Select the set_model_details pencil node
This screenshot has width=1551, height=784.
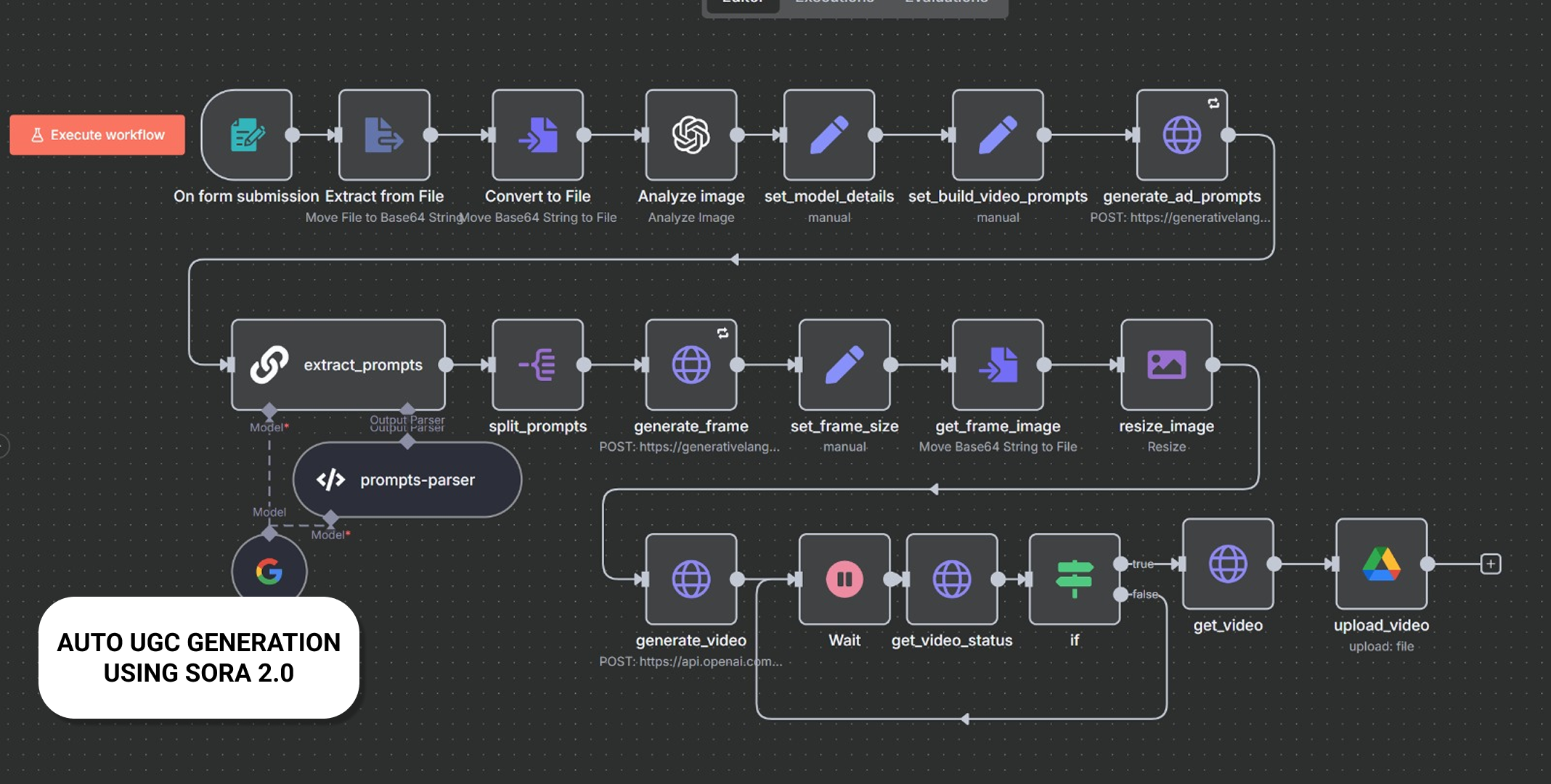(829, 135)
